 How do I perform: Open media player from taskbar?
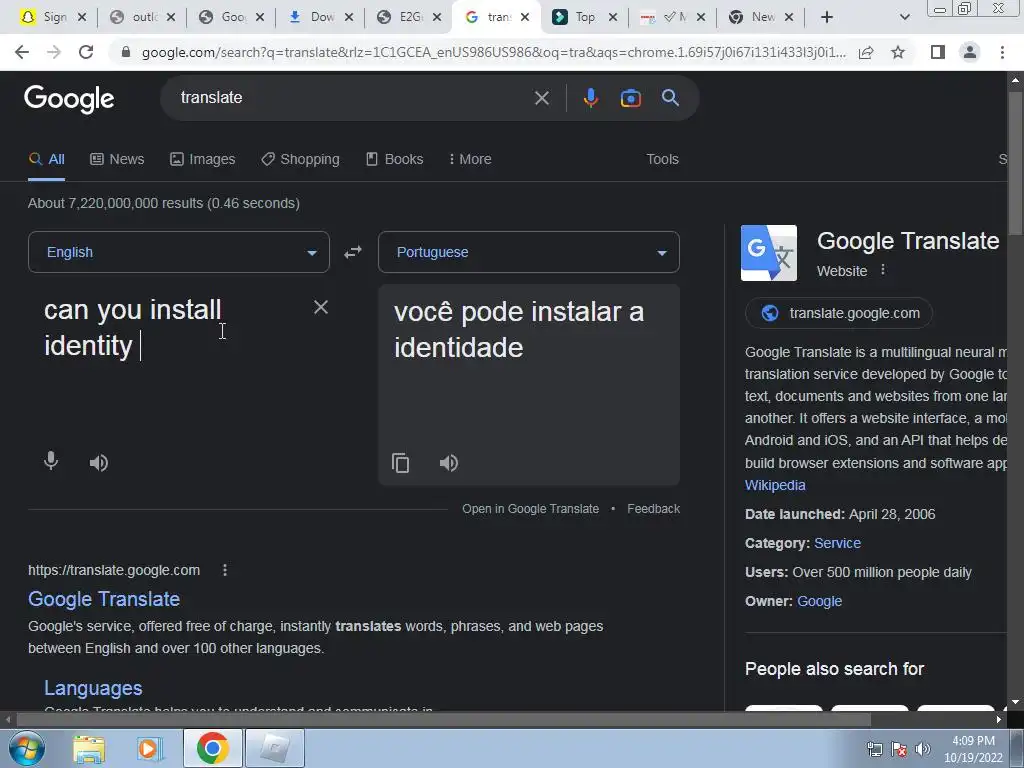pyautogui.click(x=149, y=749)
